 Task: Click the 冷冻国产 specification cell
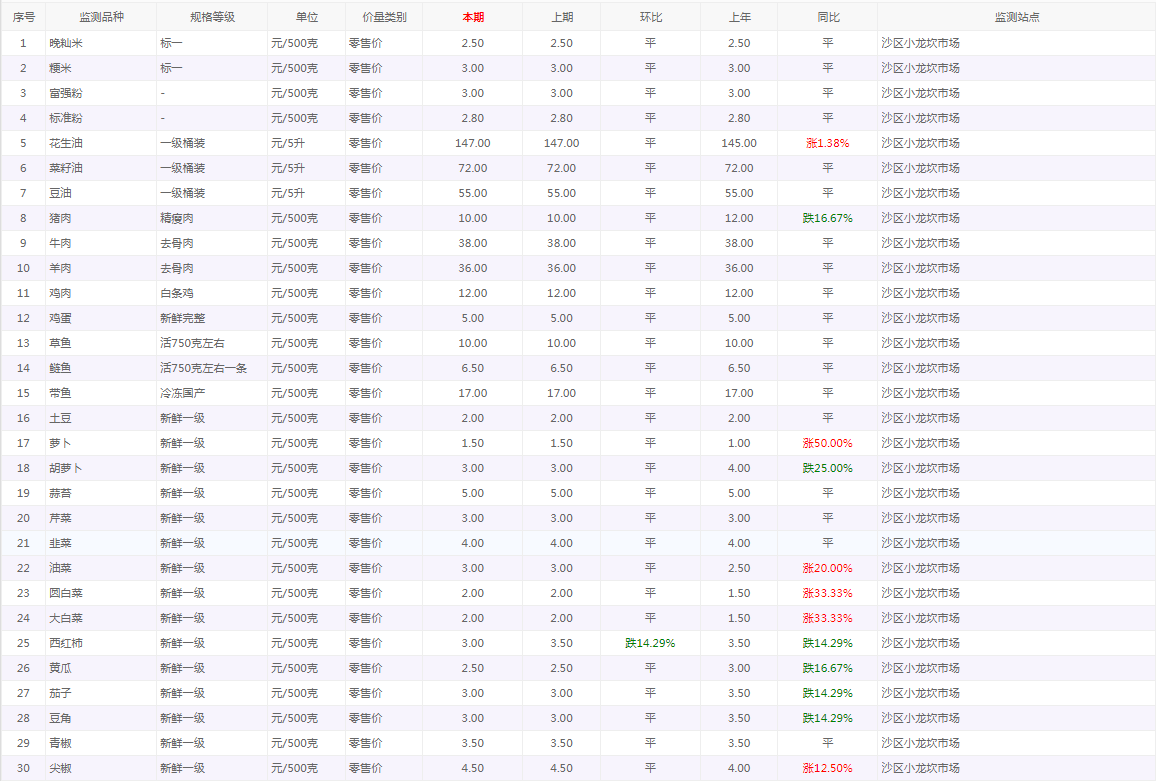point(212,394)
